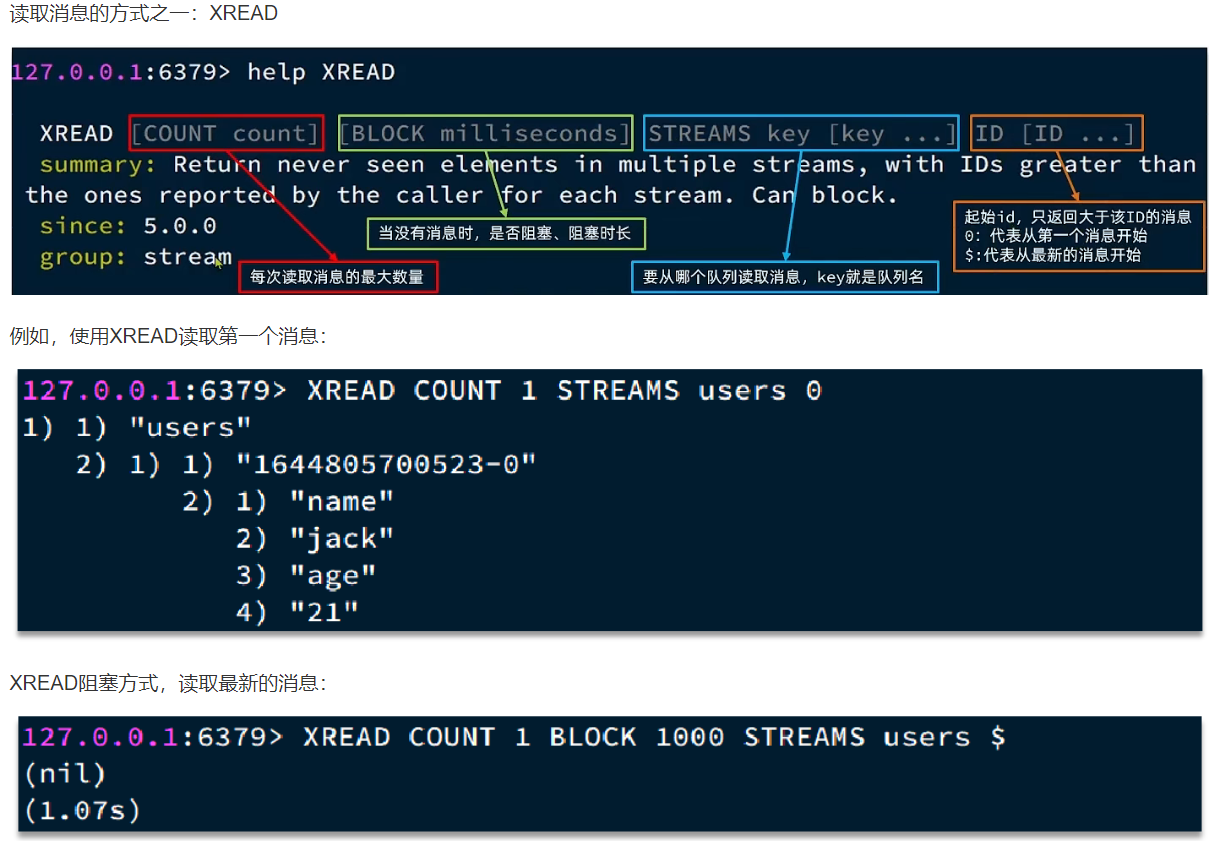
Task: Click the mouse cursor icon next to stream
Action: point(219,263)
